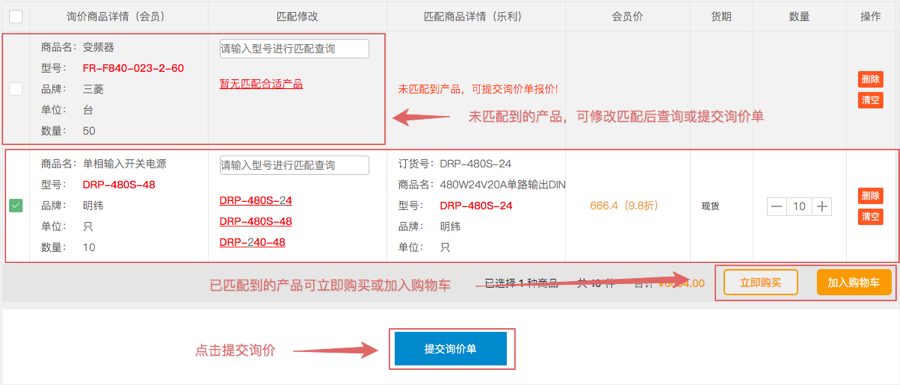Viewport: 900px width, 385px height.
Task: Click the 货期 column header
Action: tap(721, 17)
